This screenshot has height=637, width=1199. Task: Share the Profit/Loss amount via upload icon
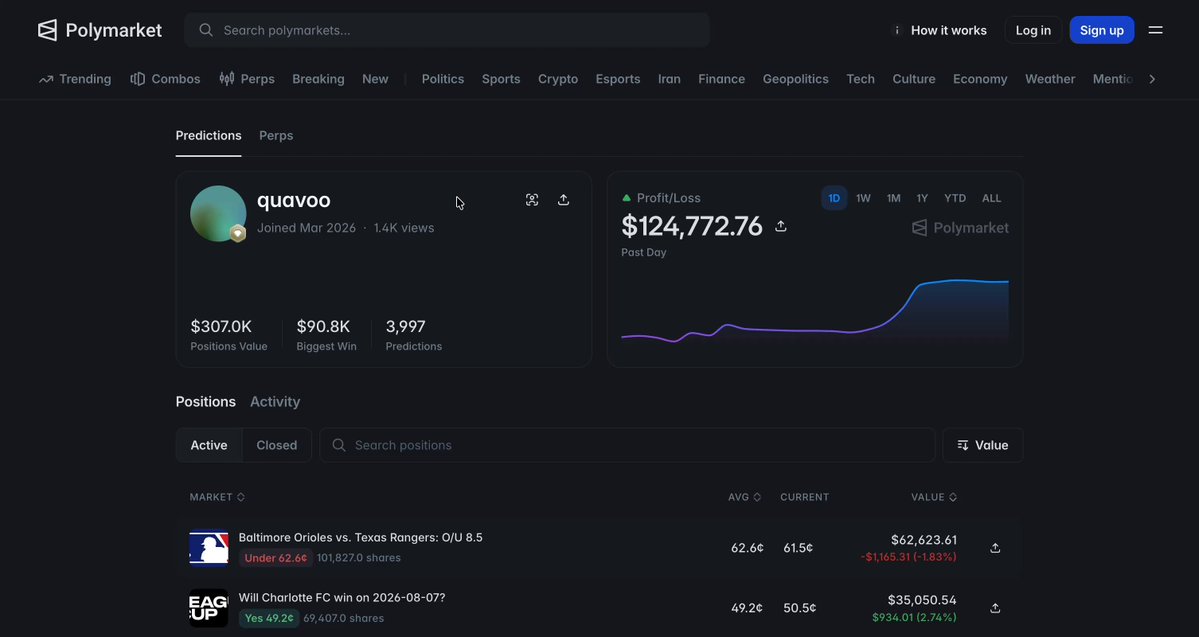click(x=781, y=226)
